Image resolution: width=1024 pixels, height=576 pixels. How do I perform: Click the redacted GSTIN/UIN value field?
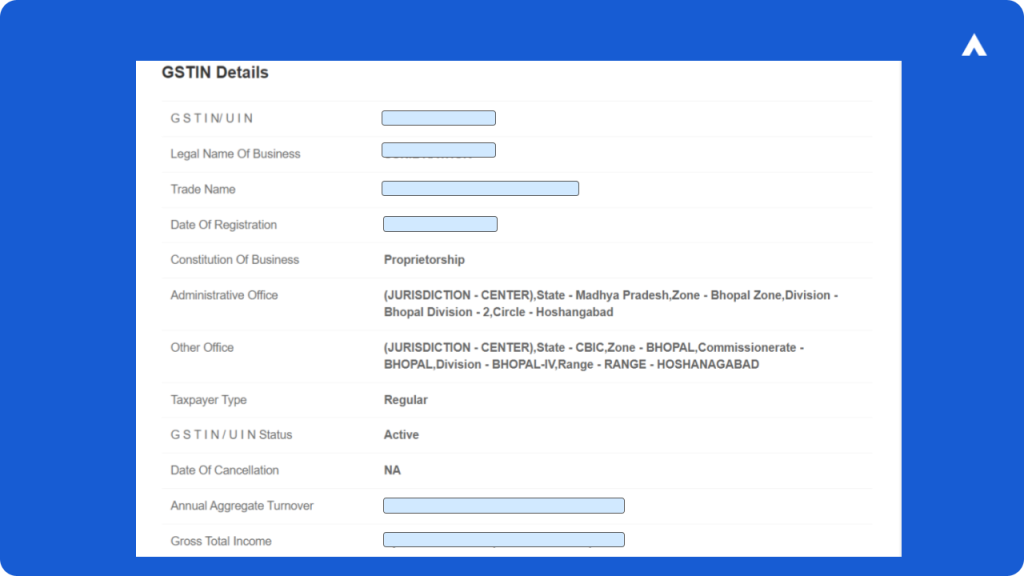[438, 118]
